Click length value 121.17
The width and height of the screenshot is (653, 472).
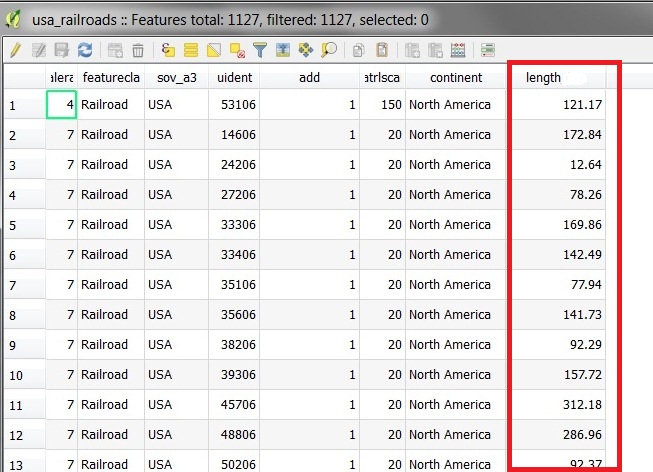coord(582,105)
